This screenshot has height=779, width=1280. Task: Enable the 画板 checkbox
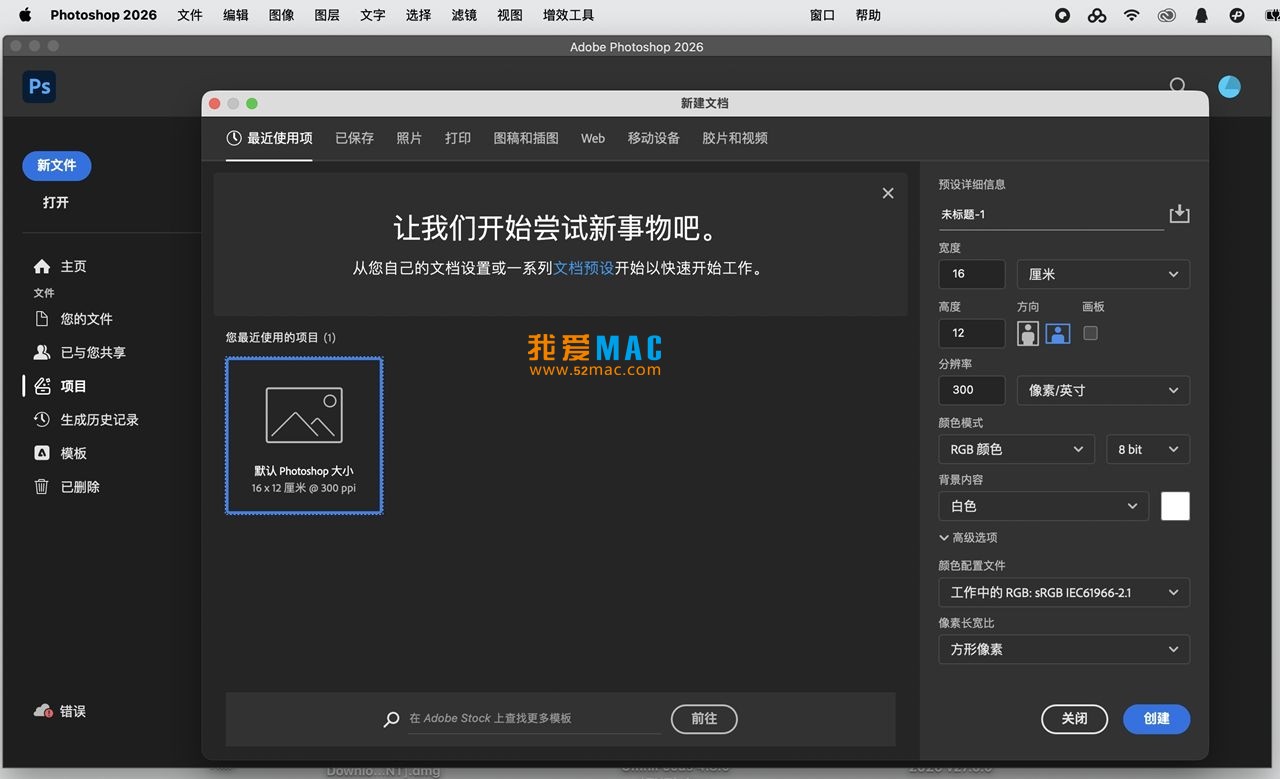(1090, 333)
